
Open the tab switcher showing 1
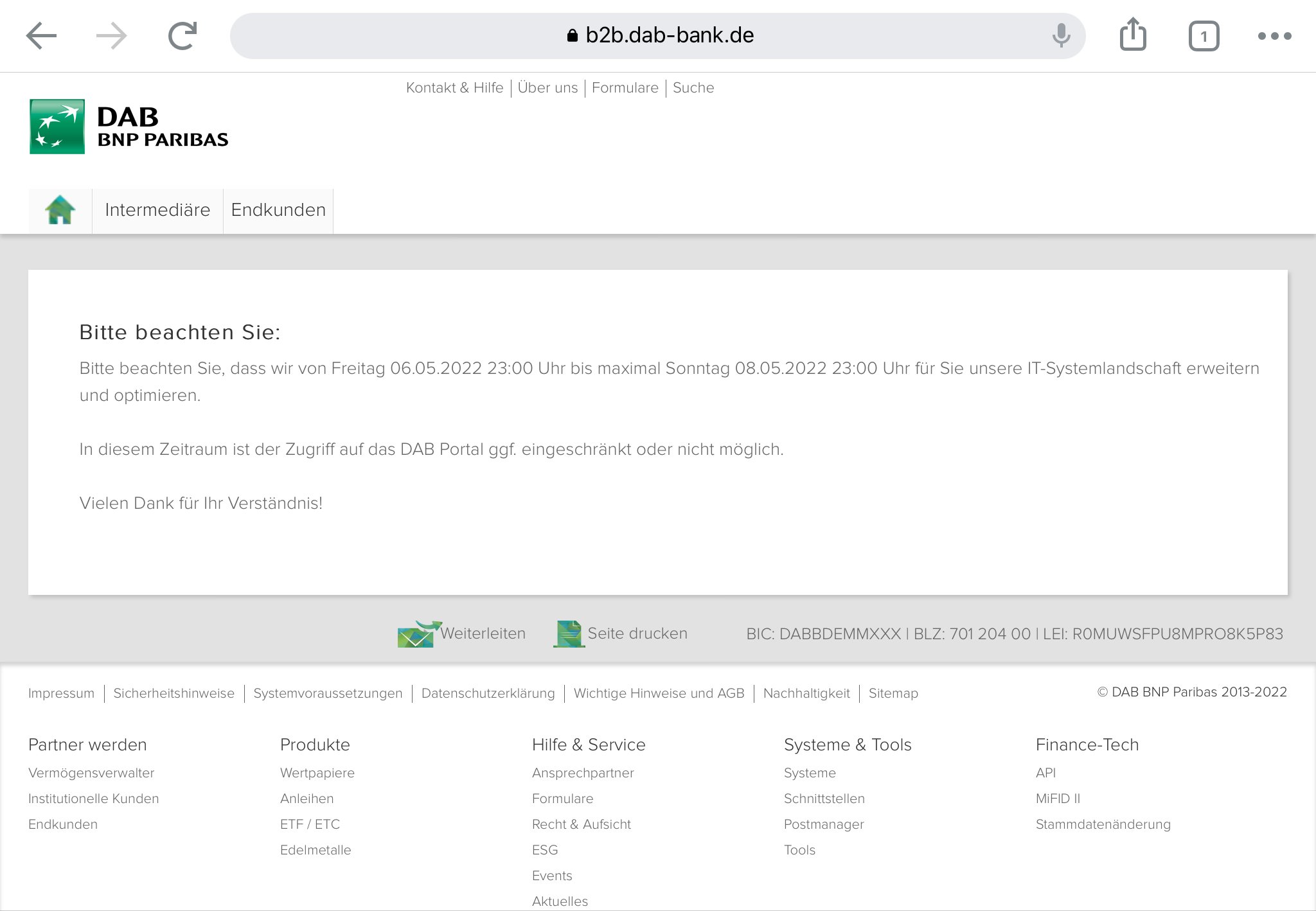[x=1204, y=36]
